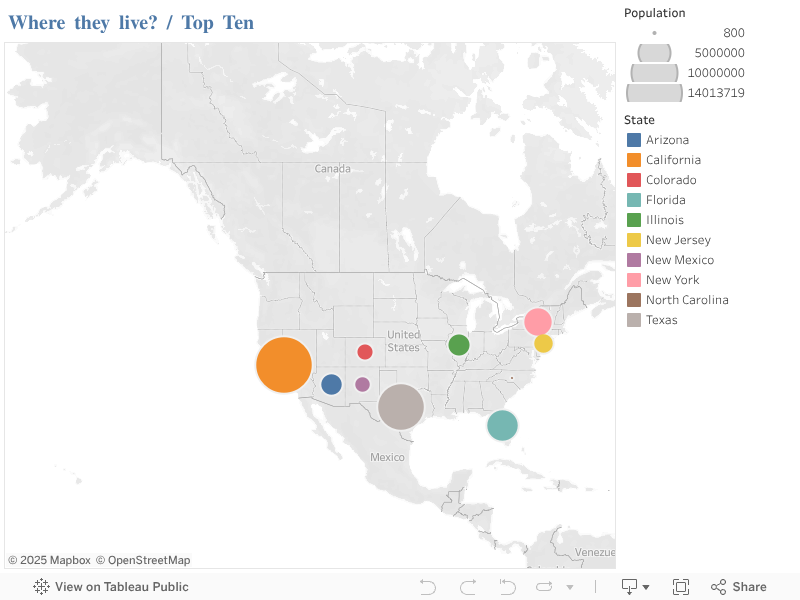Open the OpenStreetMap attribution link
The image size is (800, 600).
click(x=143, y=560)
